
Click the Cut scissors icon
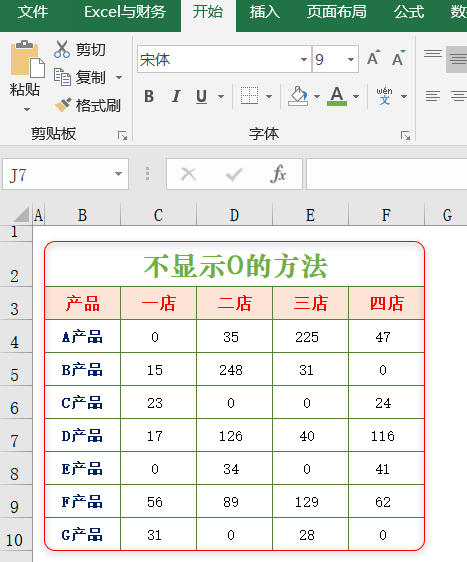click(x=62, y=49)
